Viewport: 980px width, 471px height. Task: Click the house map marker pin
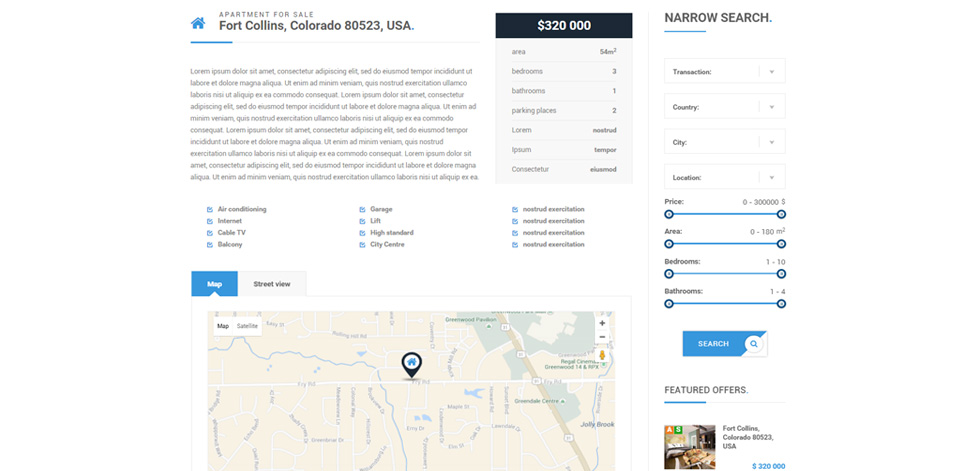411,365
